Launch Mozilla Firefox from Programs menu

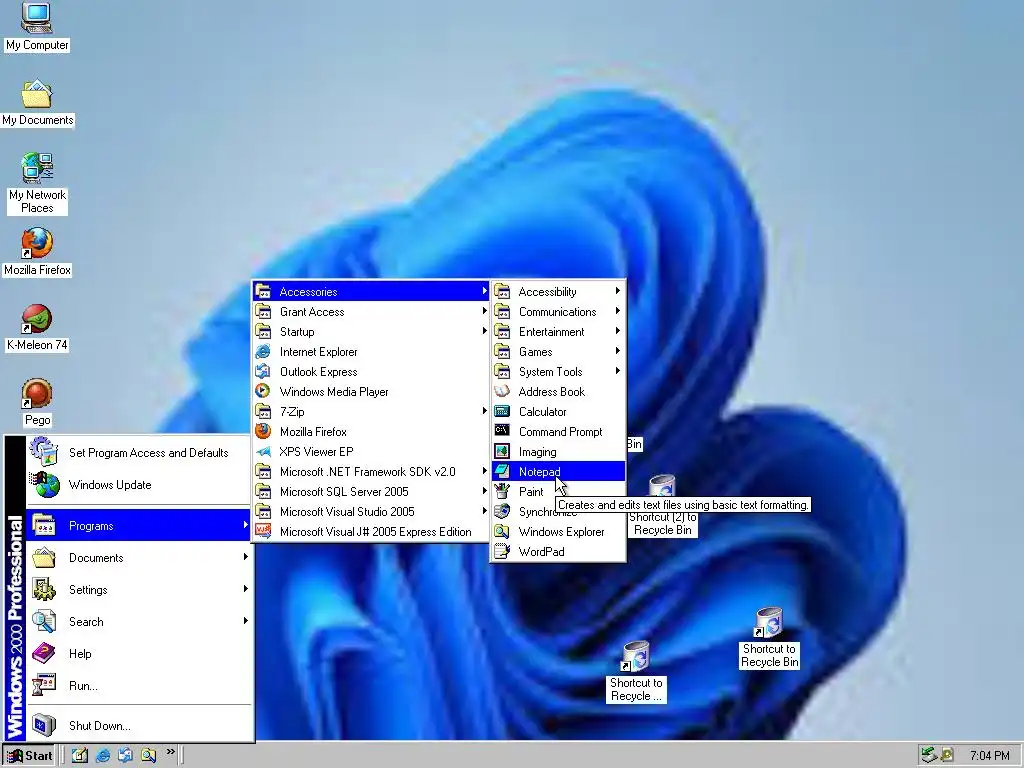371,432
